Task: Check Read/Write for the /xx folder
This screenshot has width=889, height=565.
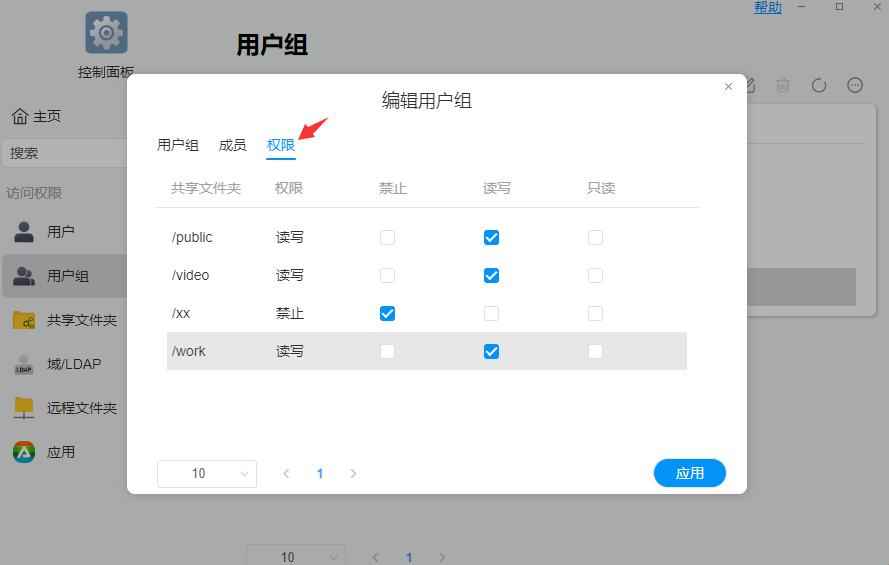Action: click(x=492, y=313)
